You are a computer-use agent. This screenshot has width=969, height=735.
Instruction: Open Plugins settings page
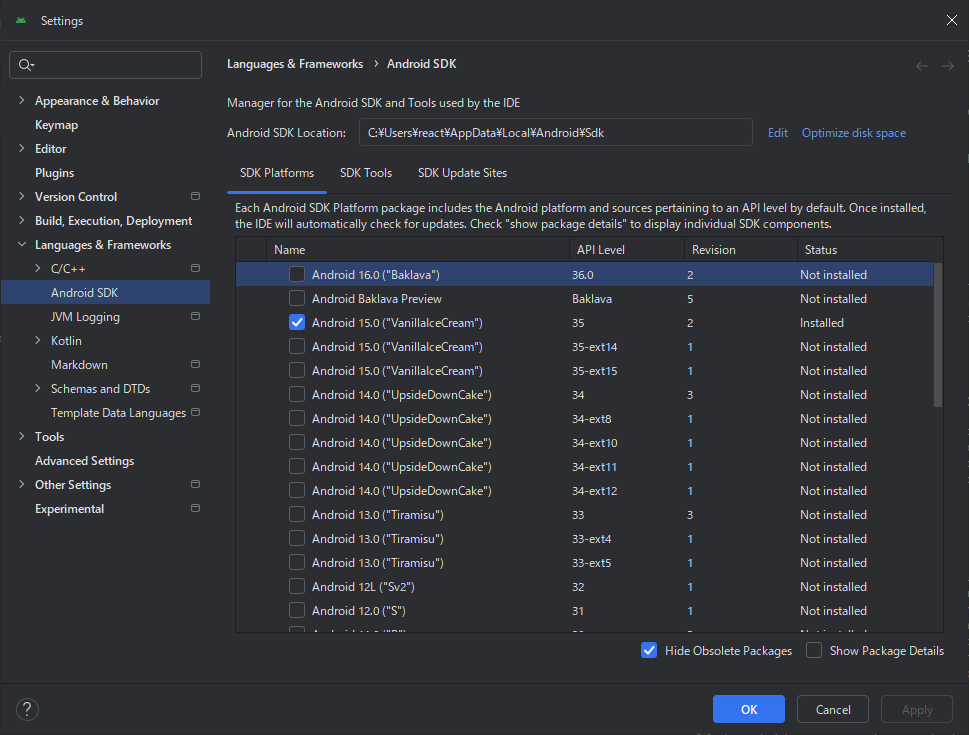point(54,173)
